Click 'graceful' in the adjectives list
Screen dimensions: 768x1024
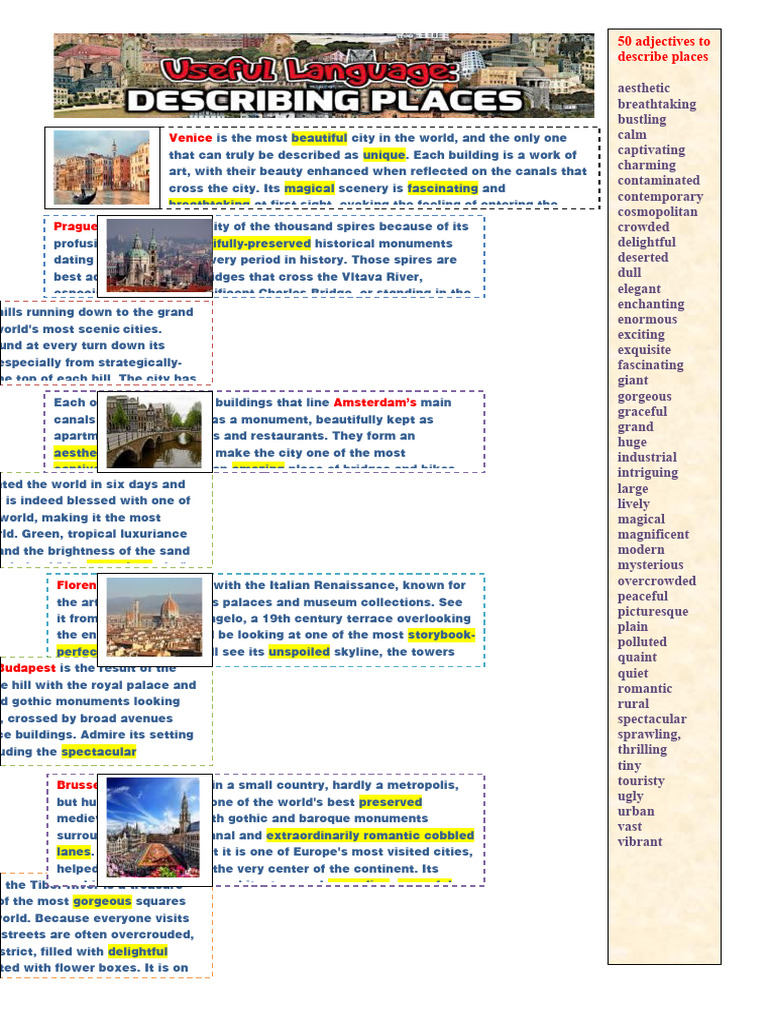pyautogui.click(x=642, y=411)
